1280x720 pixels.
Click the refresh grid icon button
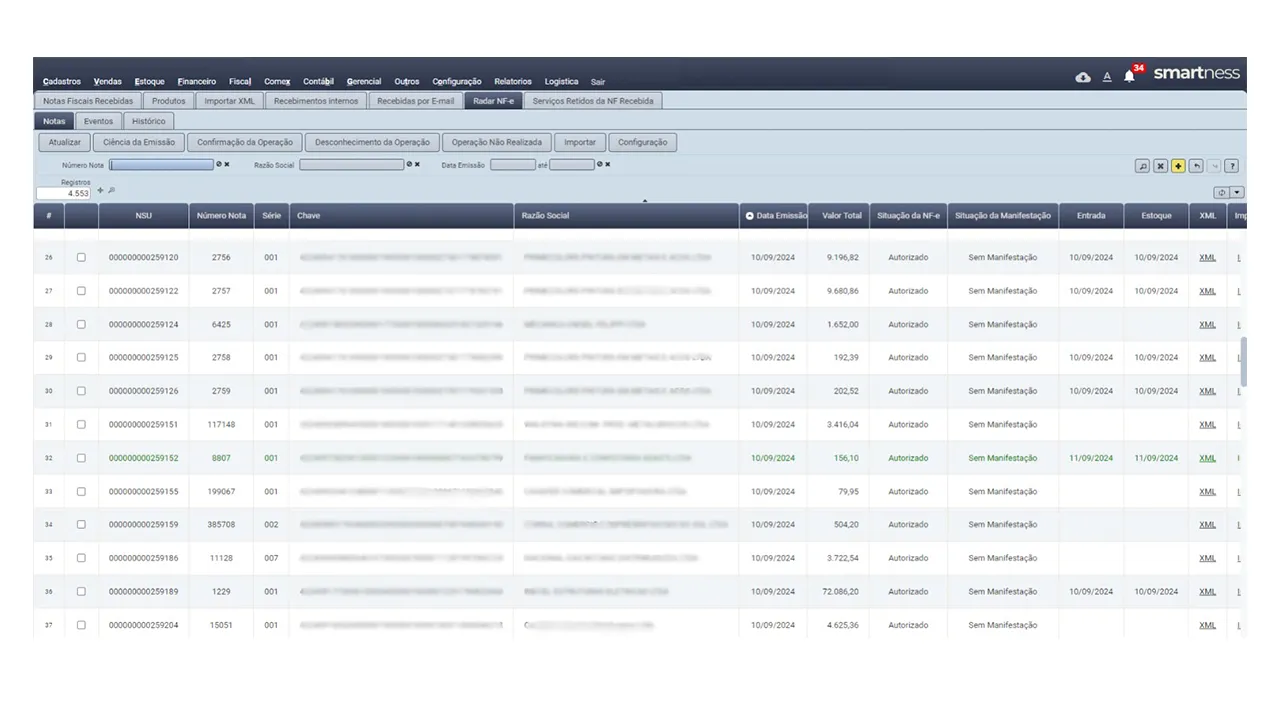(1221, 192)
